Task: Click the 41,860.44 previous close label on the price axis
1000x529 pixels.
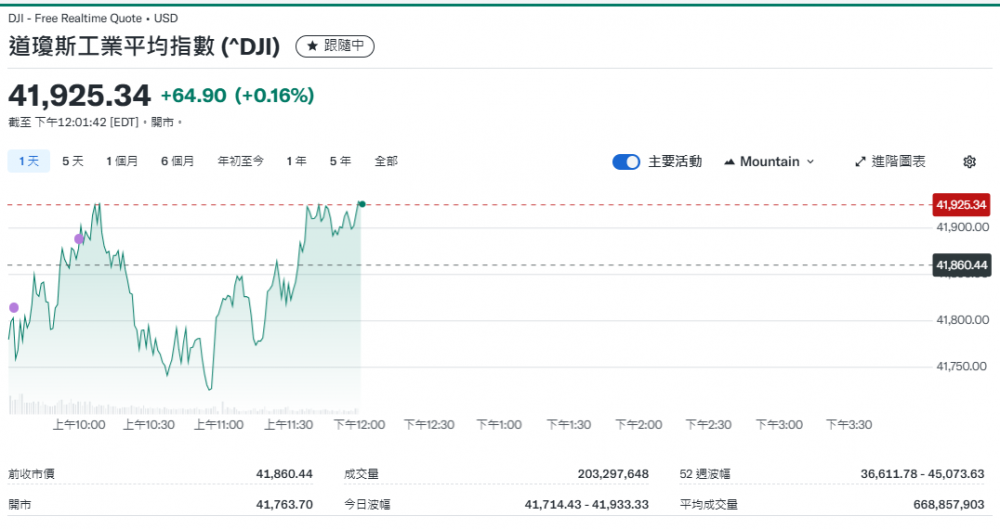Action: click(961, 265)
